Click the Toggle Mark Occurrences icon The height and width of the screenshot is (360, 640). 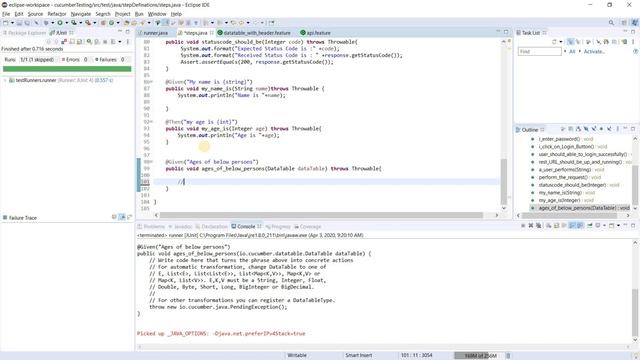pyautogui.click(x=165, y=23)
